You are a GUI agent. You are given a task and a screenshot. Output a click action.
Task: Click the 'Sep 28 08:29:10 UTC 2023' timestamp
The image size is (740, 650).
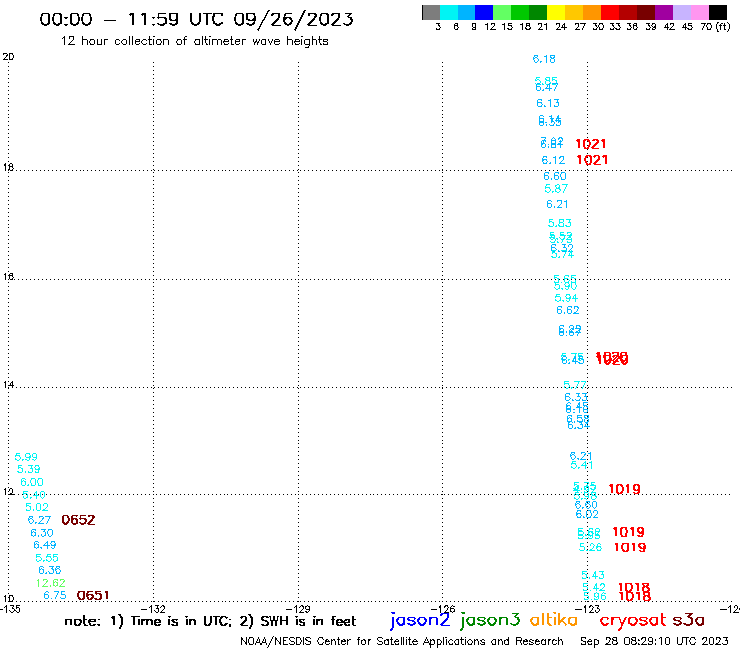tap(654, 642)
